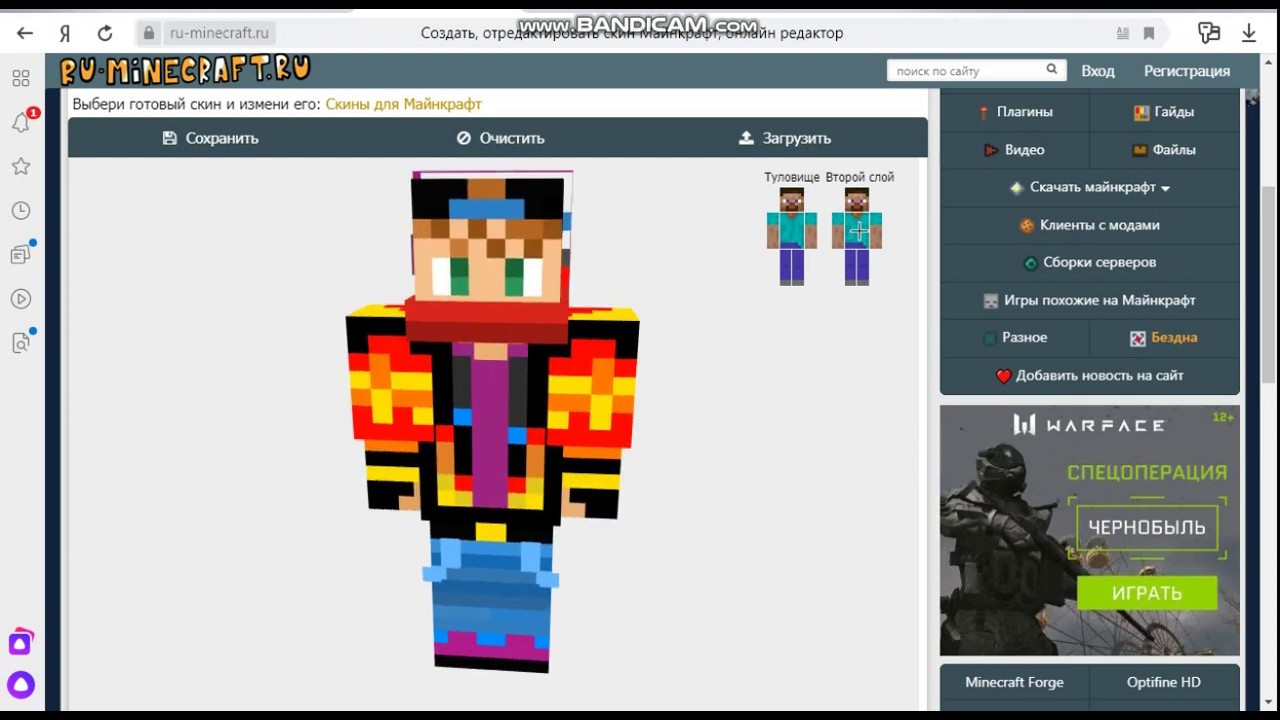Click the Вход login link
Image resolution: width=1280 pixels, height=720 pixels.
[x=1097, y=71]
